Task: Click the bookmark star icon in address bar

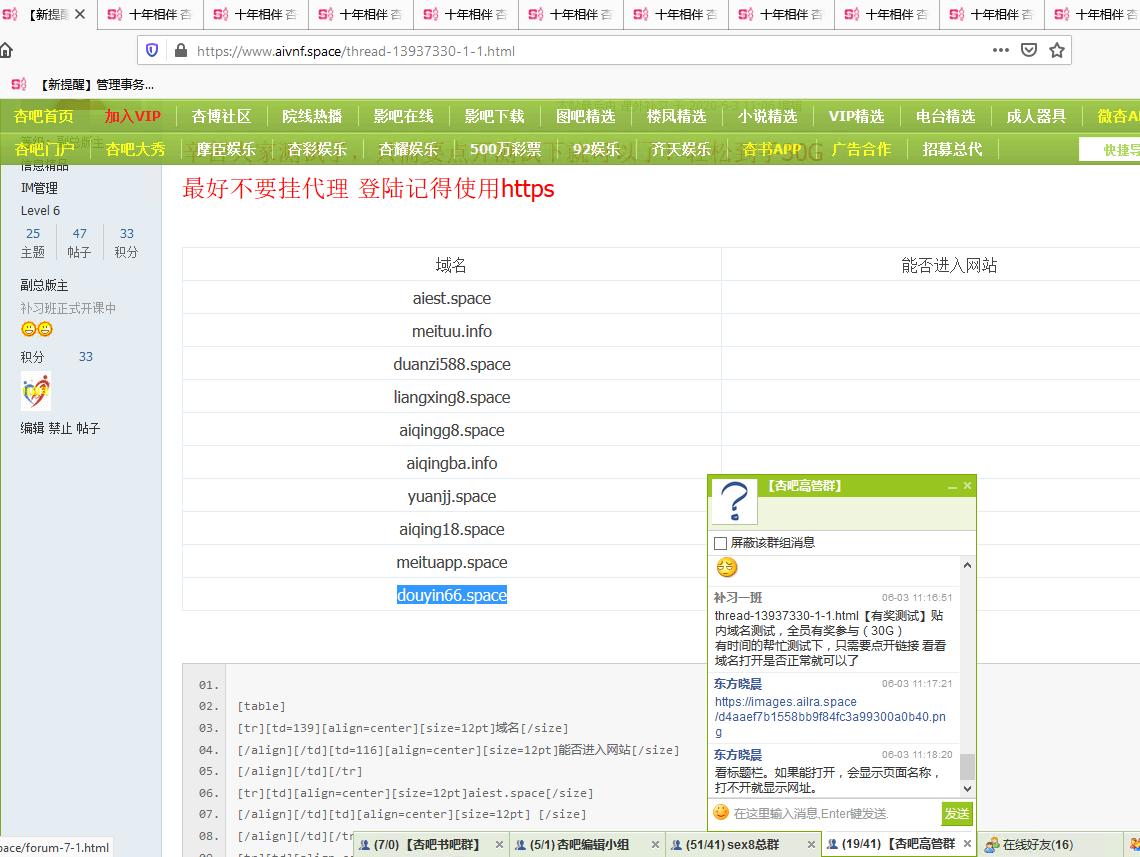Action: (x=1056, y=50)
